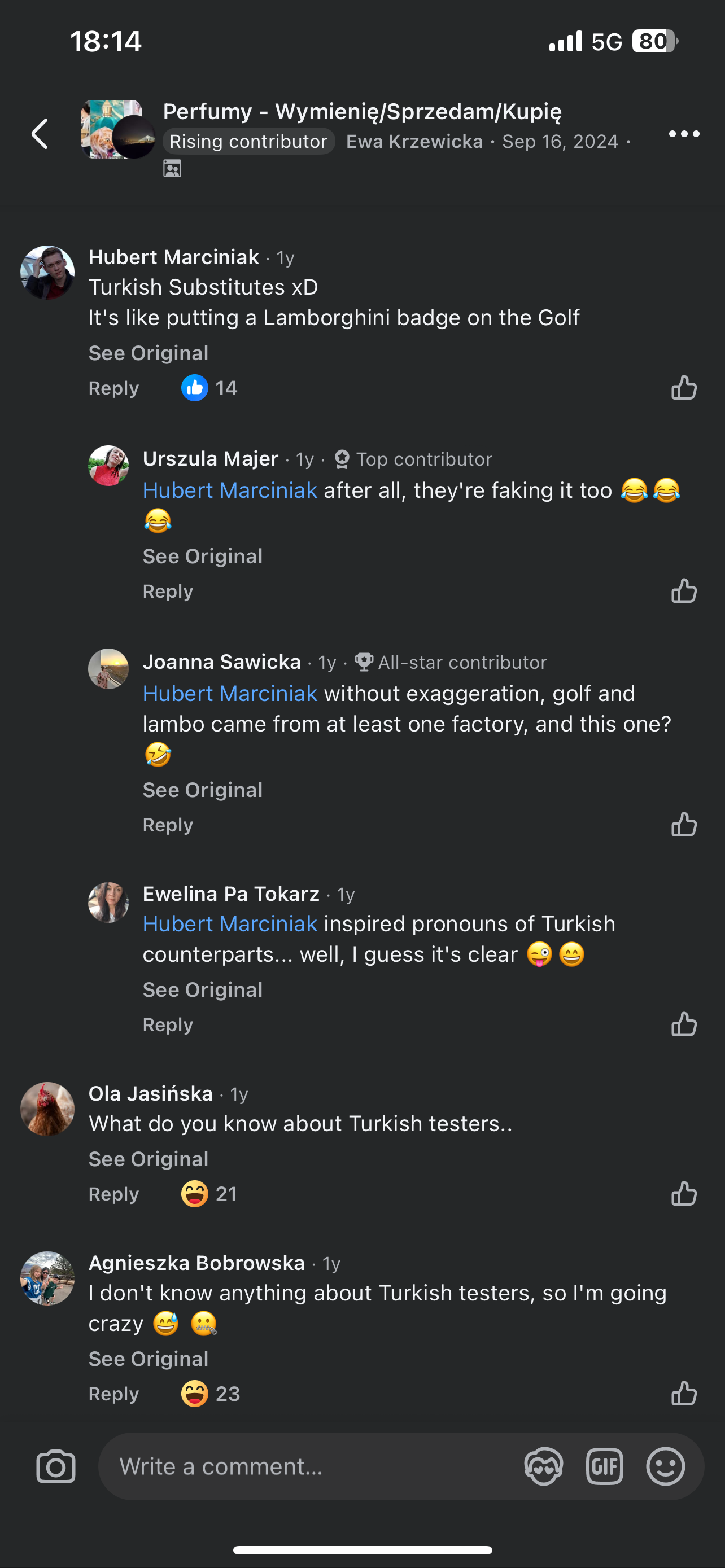Like Ola Jasińska's comment
This screenshot has width=725, height=1568.
[684, 1194]
